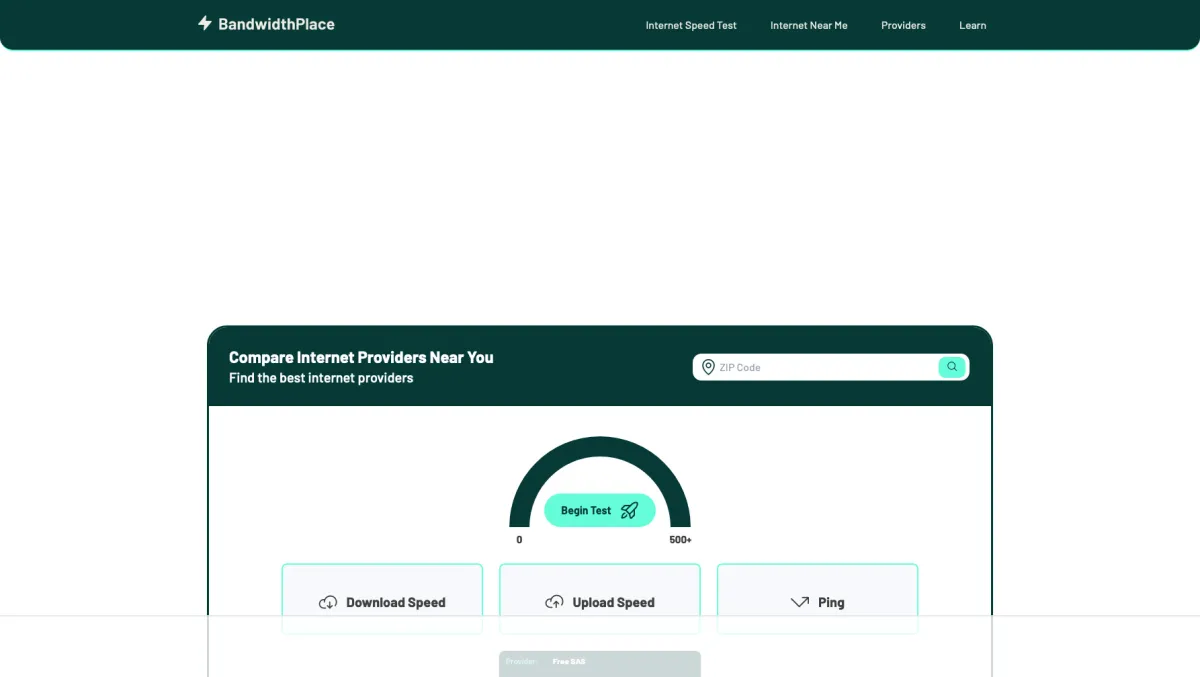Click the rocket icon on Begin Test
Screen dimensions: 1200x677
(629, 510)
